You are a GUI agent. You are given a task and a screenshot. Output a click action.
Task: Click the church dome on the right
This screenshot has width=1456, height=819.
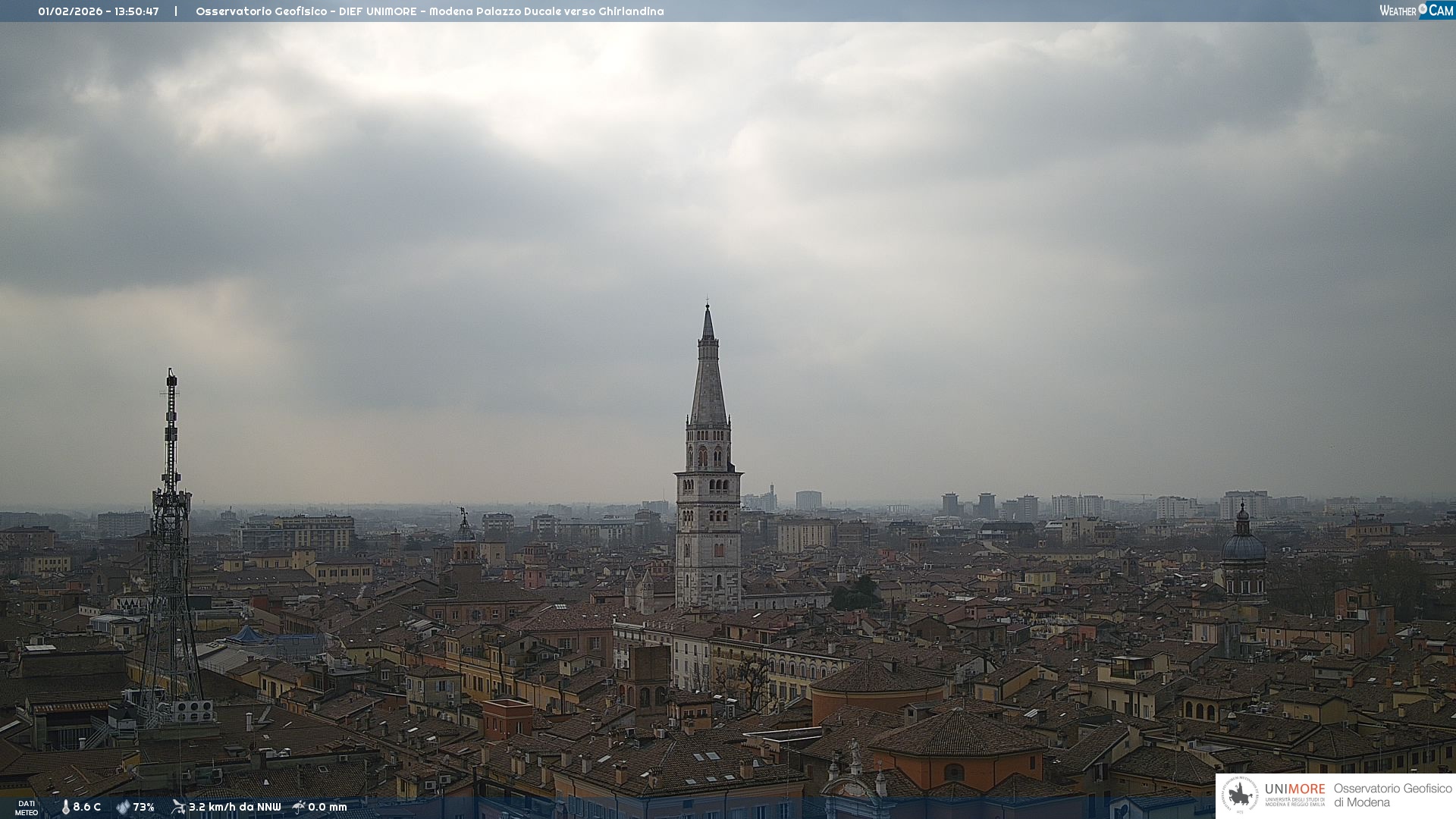click(1243, 546)
